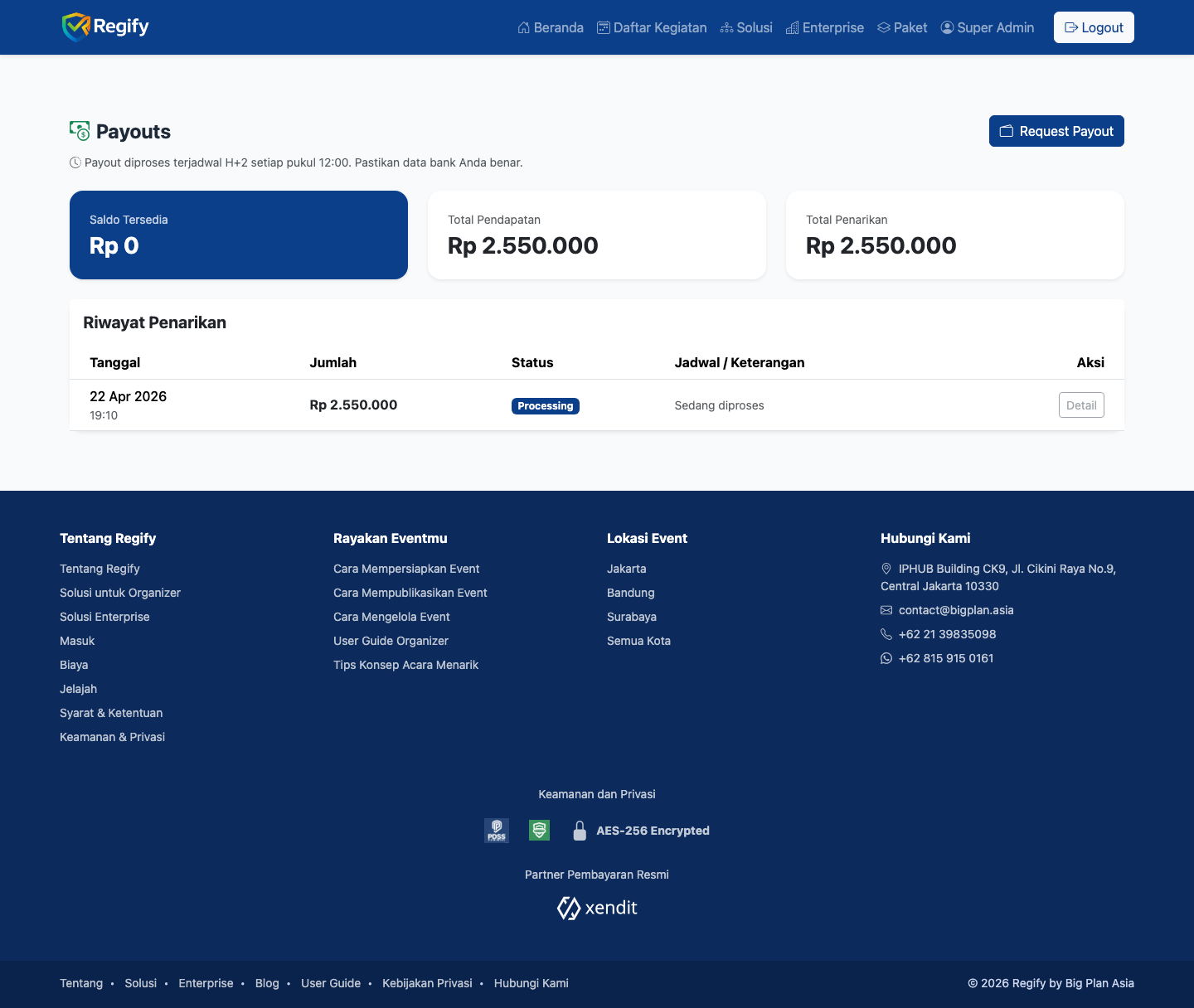Screen dimensions: 1194x1008
Task: Click the +62 815 915 0161 number
Action: (946, 658)
